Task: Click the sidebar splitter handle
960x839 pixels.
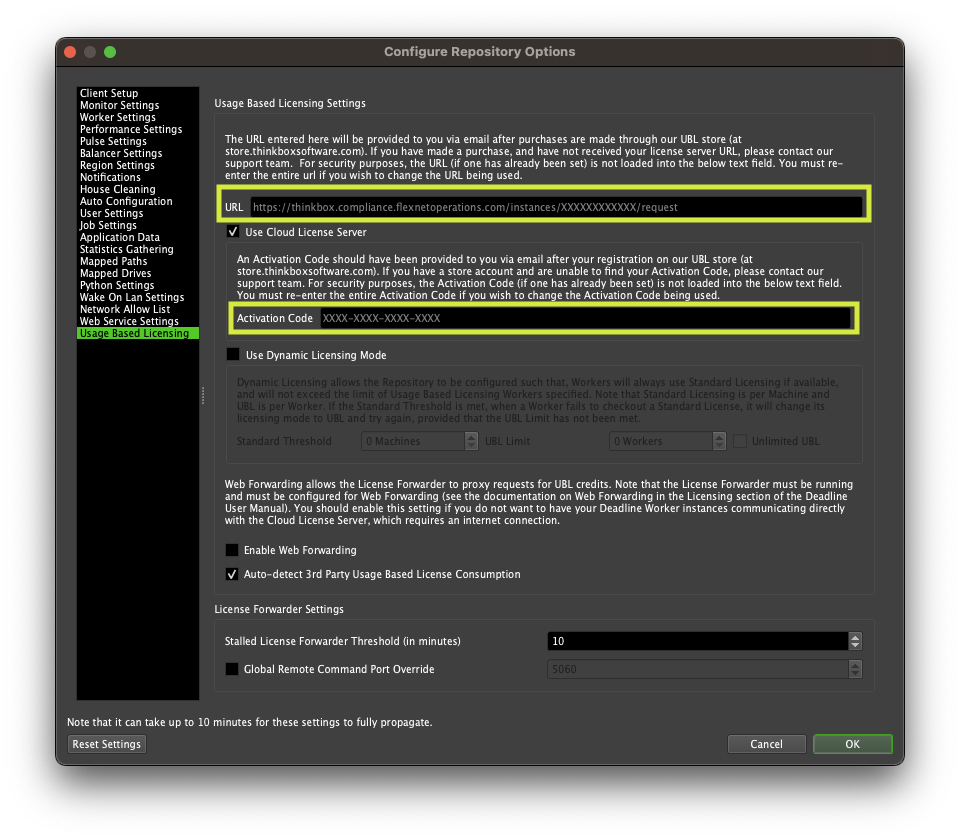Action: (x=203, y=395)
